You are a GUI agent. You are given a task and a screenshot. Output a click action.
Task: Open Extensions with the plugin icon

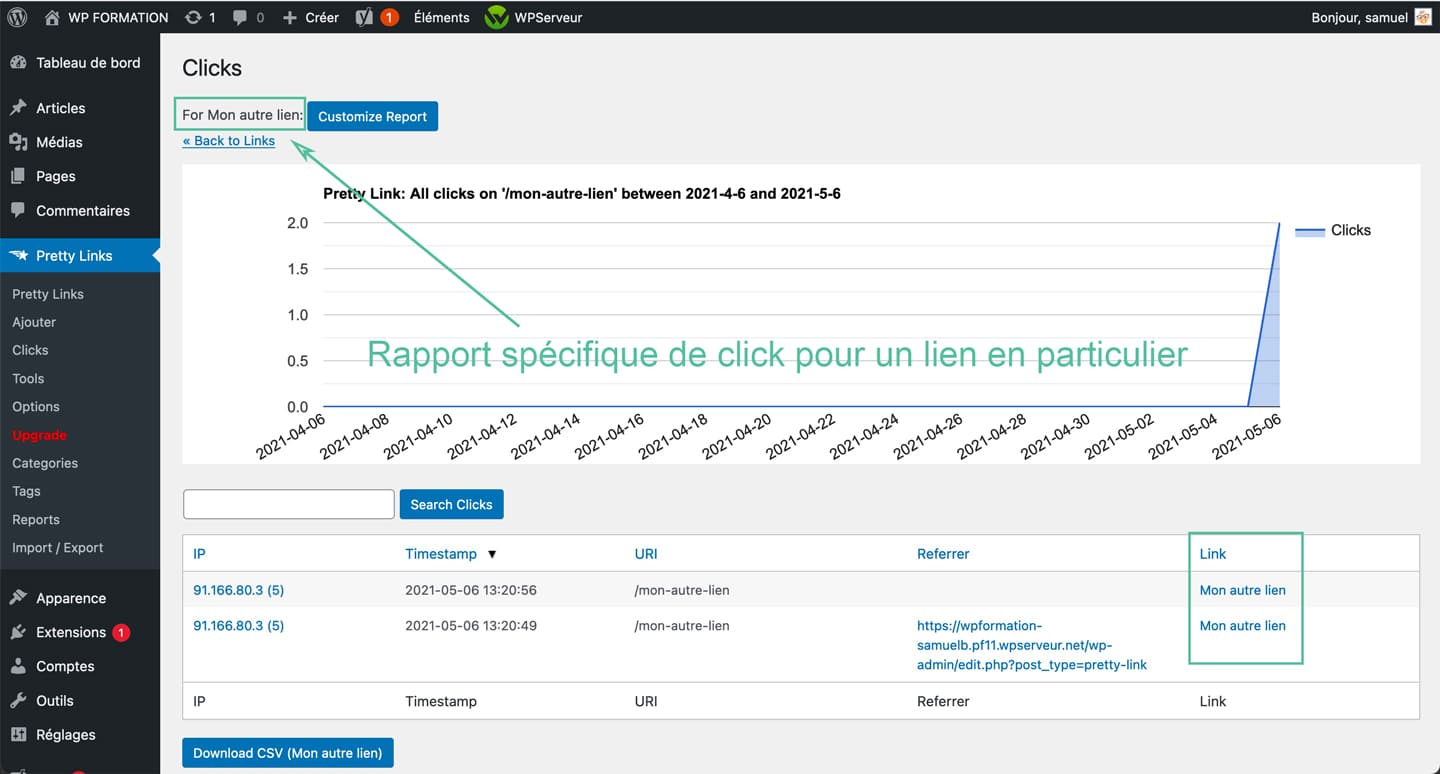pos(20,632)
